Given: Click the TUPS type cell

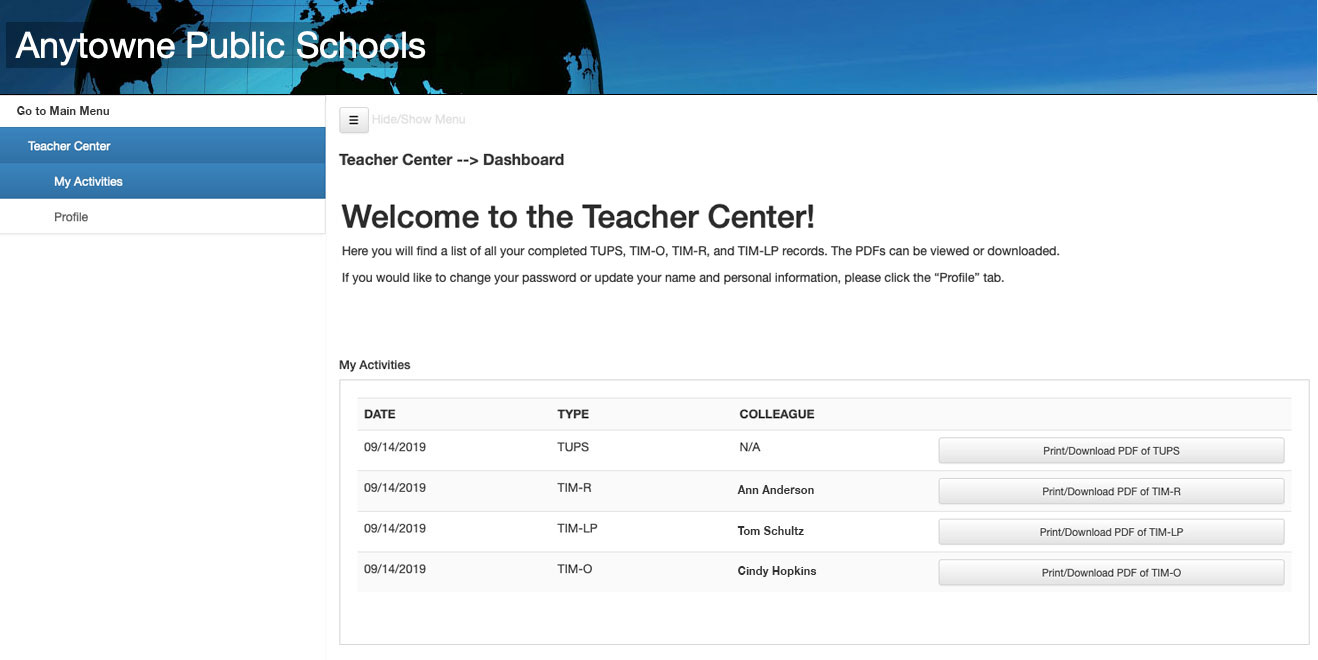Looking at the screenshot, I should (x=573, y=447).
